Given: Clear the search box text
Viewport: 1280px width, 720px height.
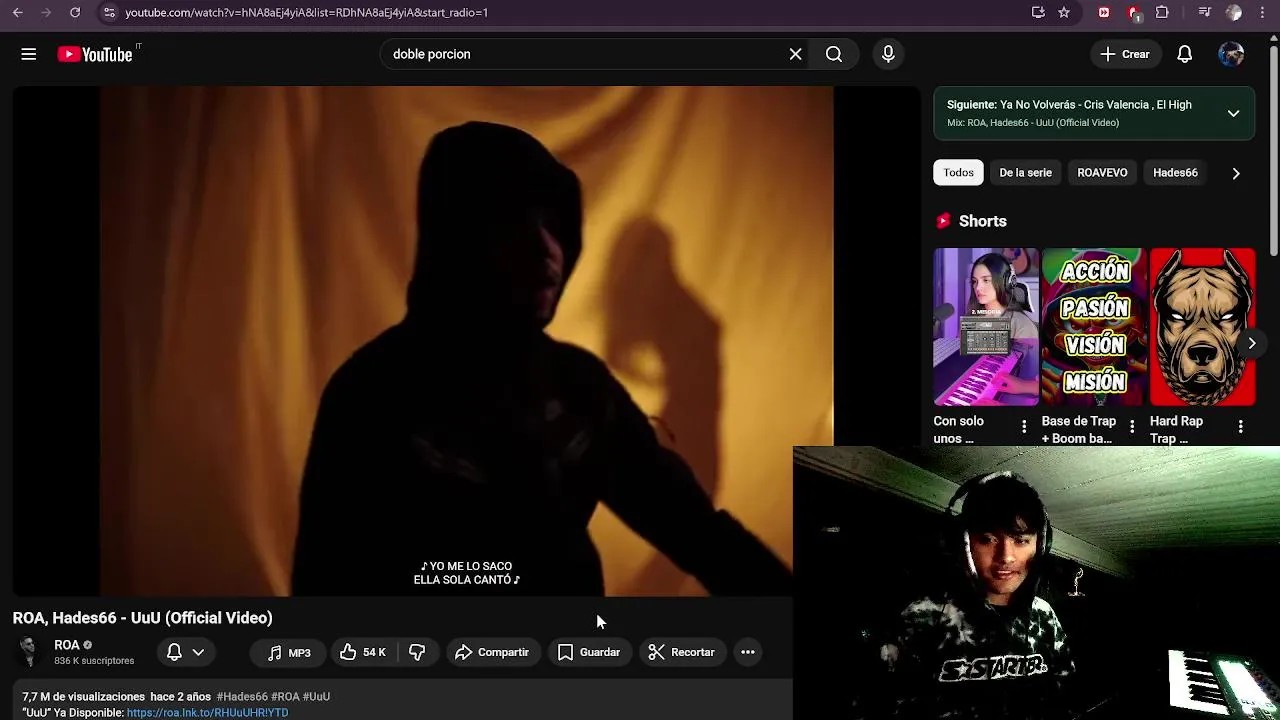Looking at the screenshot, I should [795, 54].
